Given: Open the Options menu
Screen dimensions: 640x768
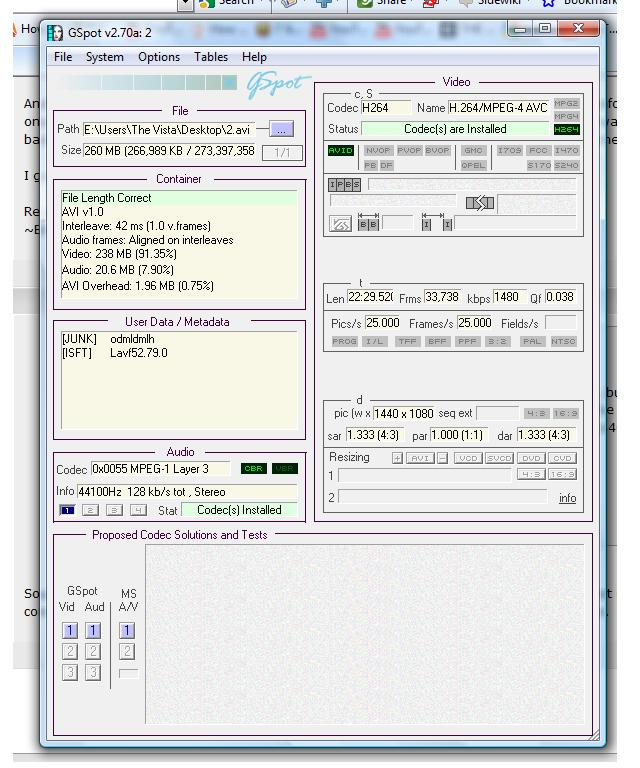Looking at the screenshot, I should [x=159, y=57].
